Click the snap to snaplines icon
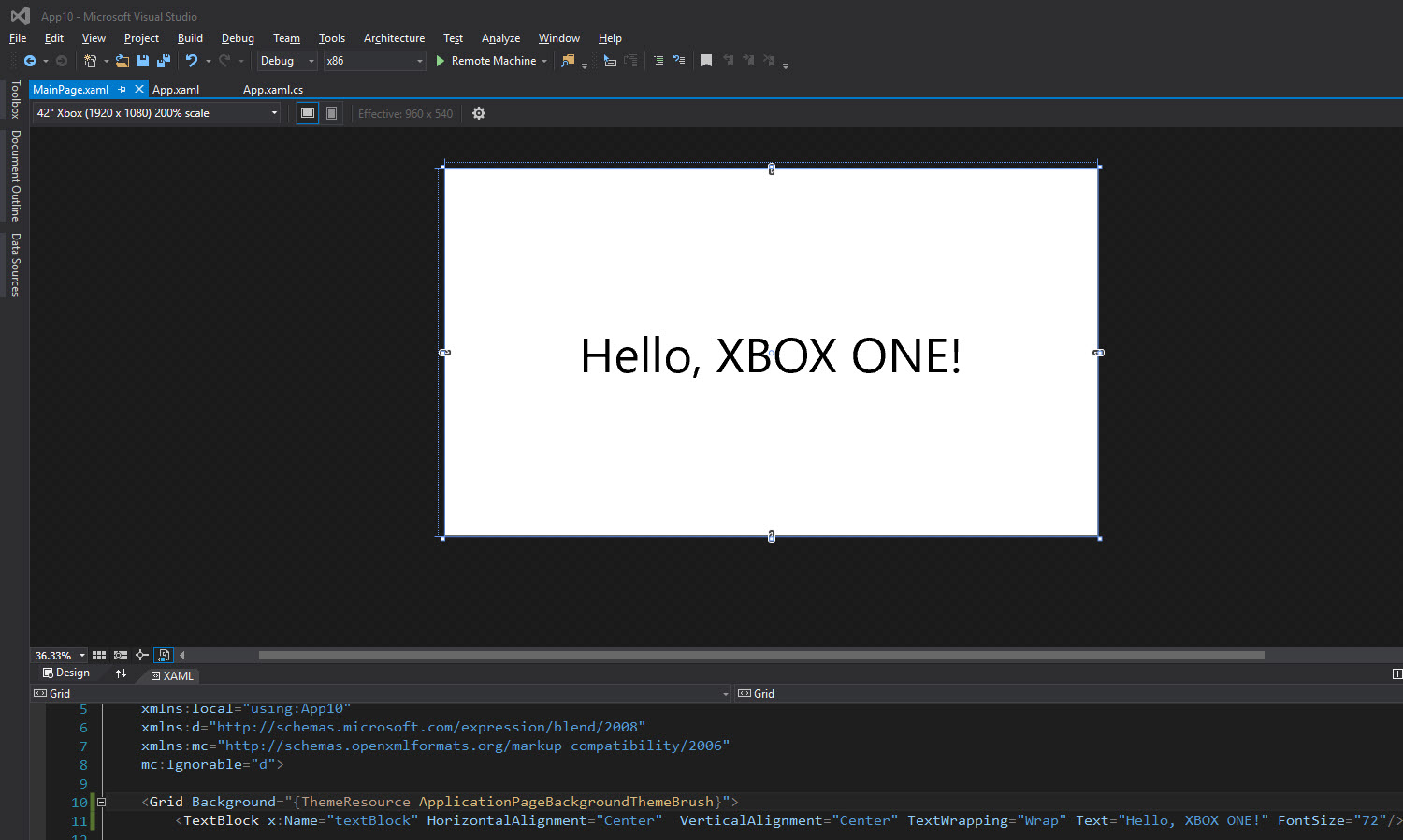 [x=141, y=656]
